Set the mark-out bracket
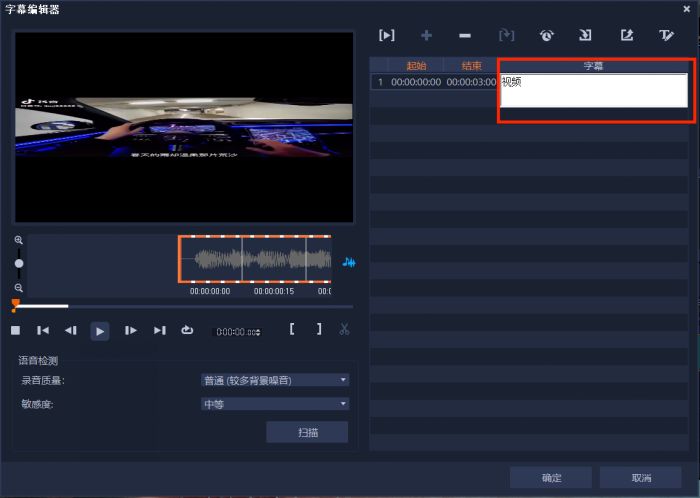This screenshot has height=498, width=700. coord(319,329)
